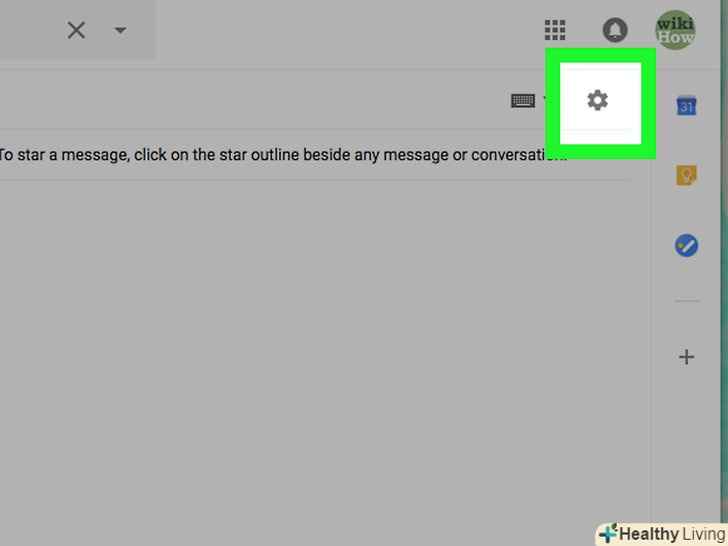Click the plus icon to get add-ons
The height and width of the screenshot is (546, 728).
pyautogui.click(x=686, y=357)
